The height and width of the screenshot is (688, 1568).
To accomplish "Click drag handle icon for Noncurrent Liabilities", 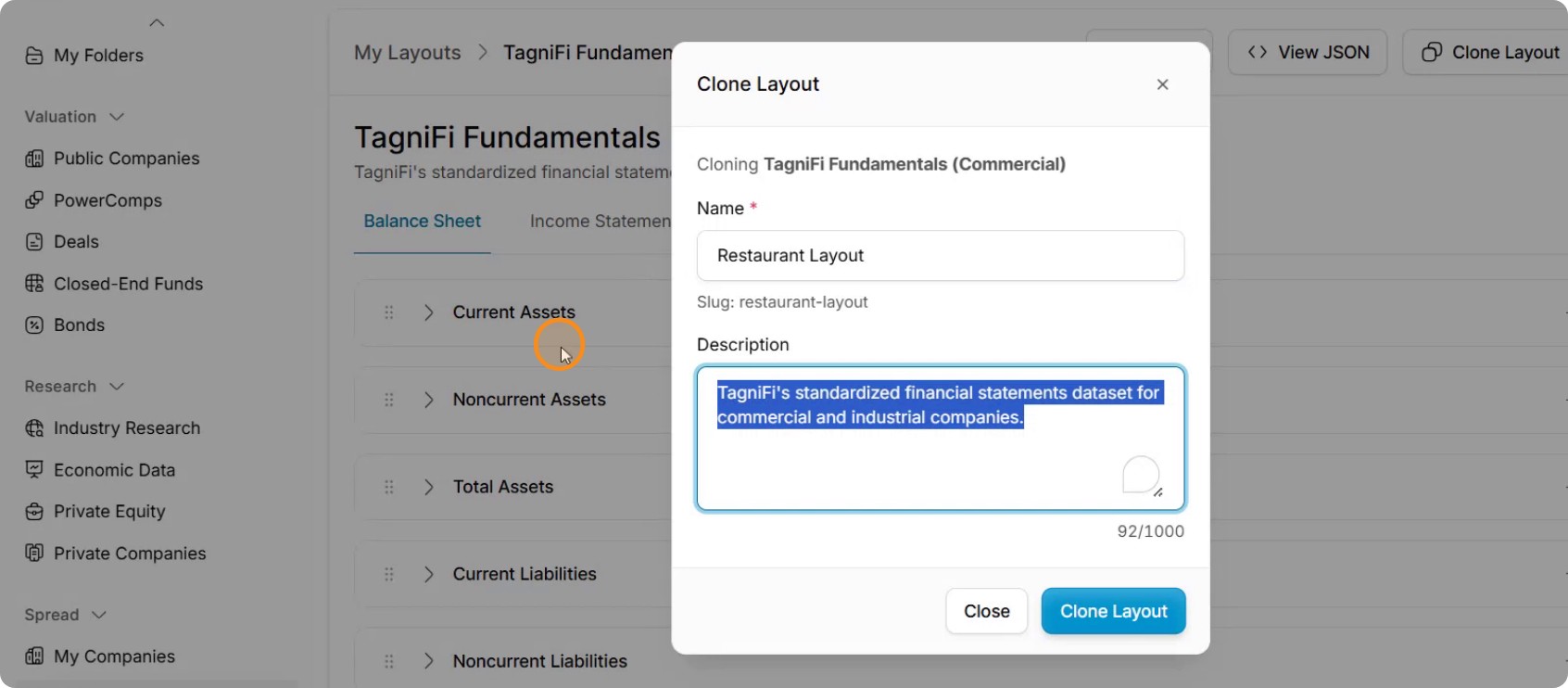I will click(389, 661).
